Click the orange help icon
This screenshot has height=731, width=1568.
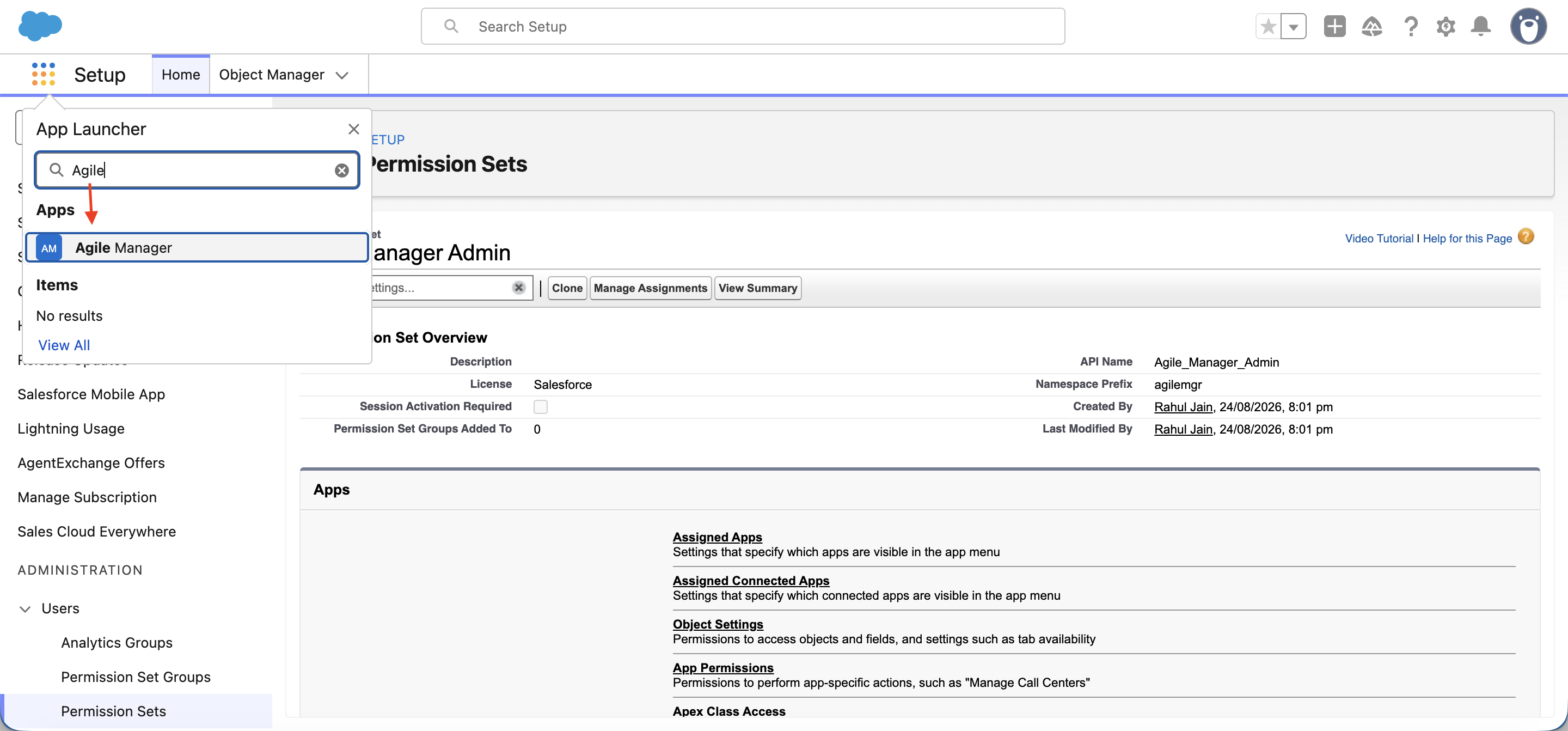[1526, 236]
